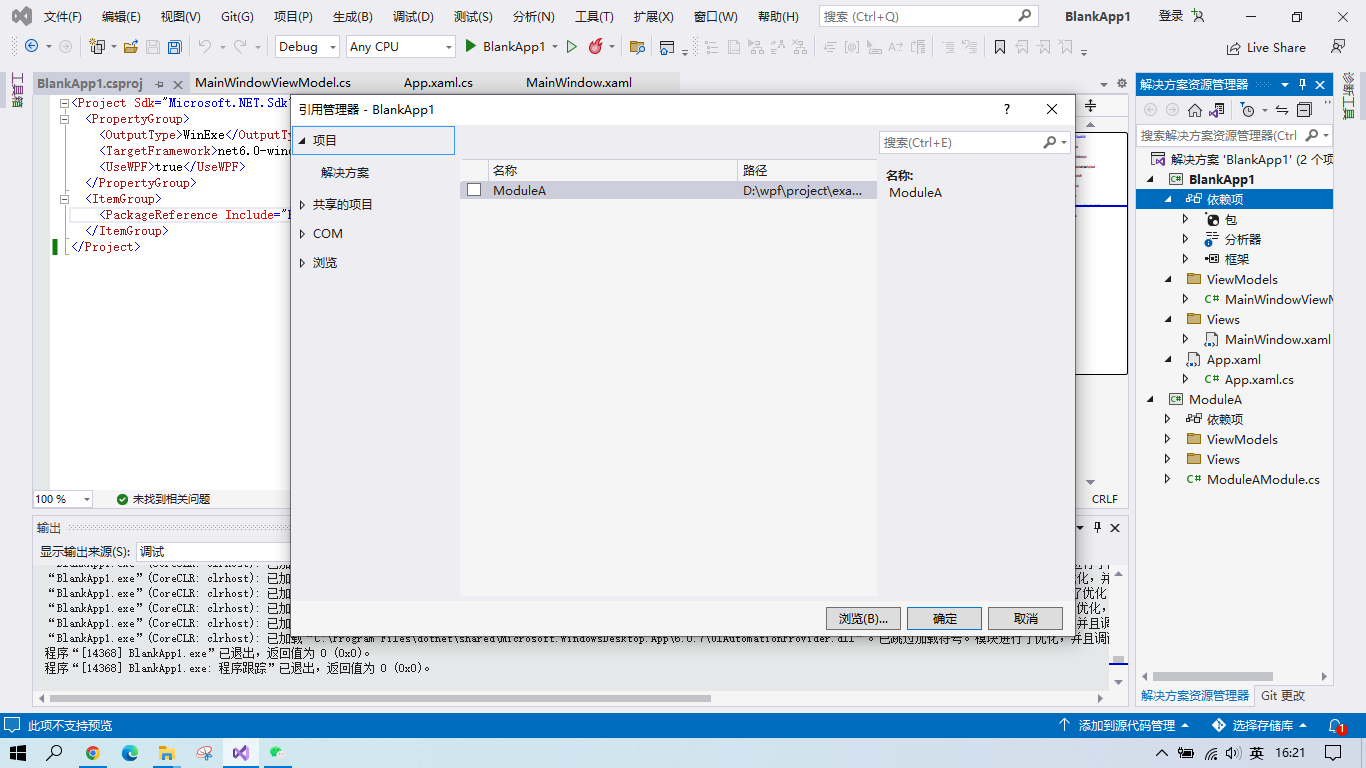The width and height of the screenshot is (1366, 768).
Task: Click the Visual Studio icon in Windows taskbar
Action: [240, 753]
